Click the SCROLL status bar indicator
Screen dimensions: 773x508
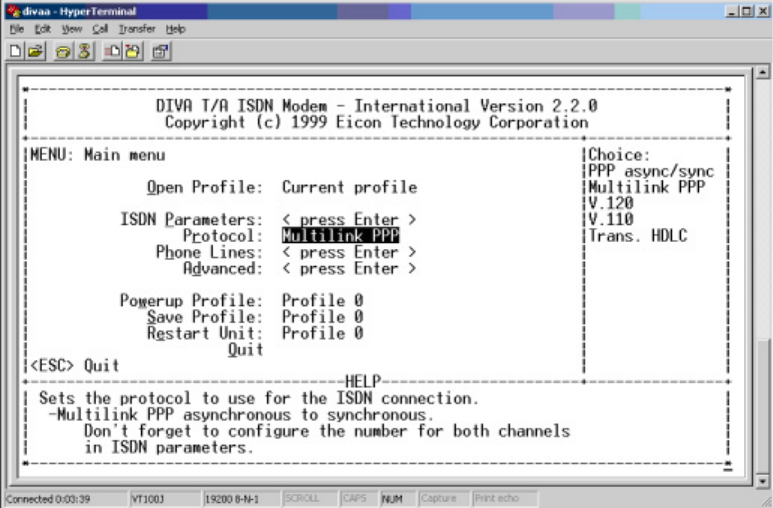[310, 499]
